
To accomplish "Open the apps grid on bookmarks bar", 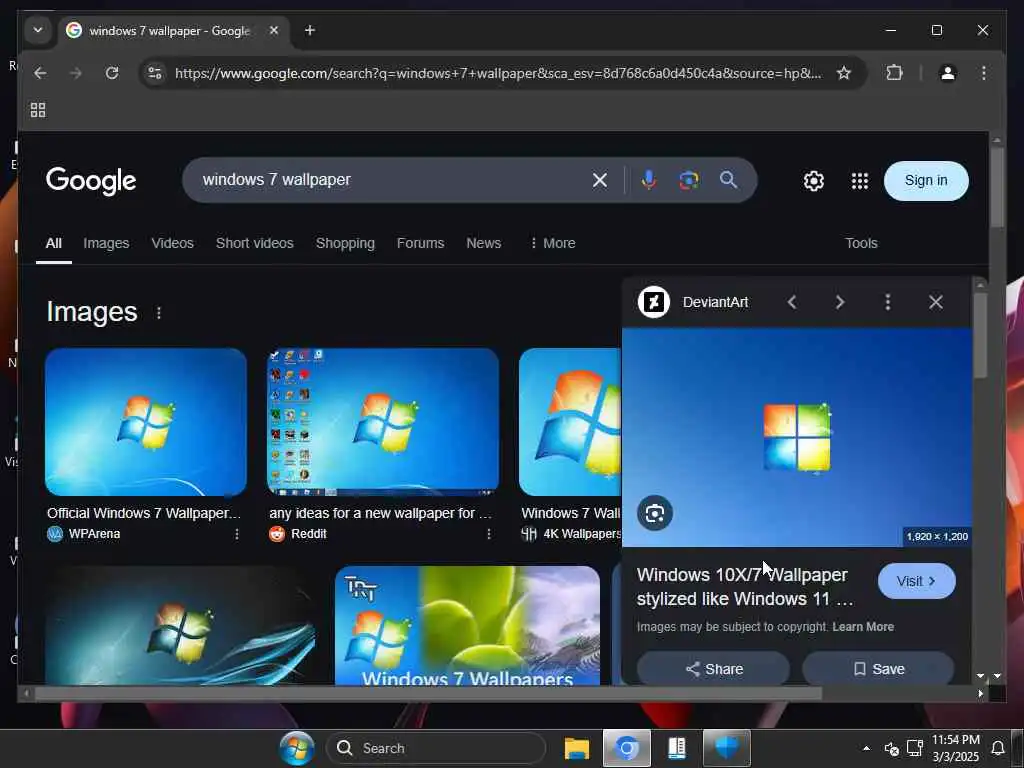I will click(x=38, y=110).
